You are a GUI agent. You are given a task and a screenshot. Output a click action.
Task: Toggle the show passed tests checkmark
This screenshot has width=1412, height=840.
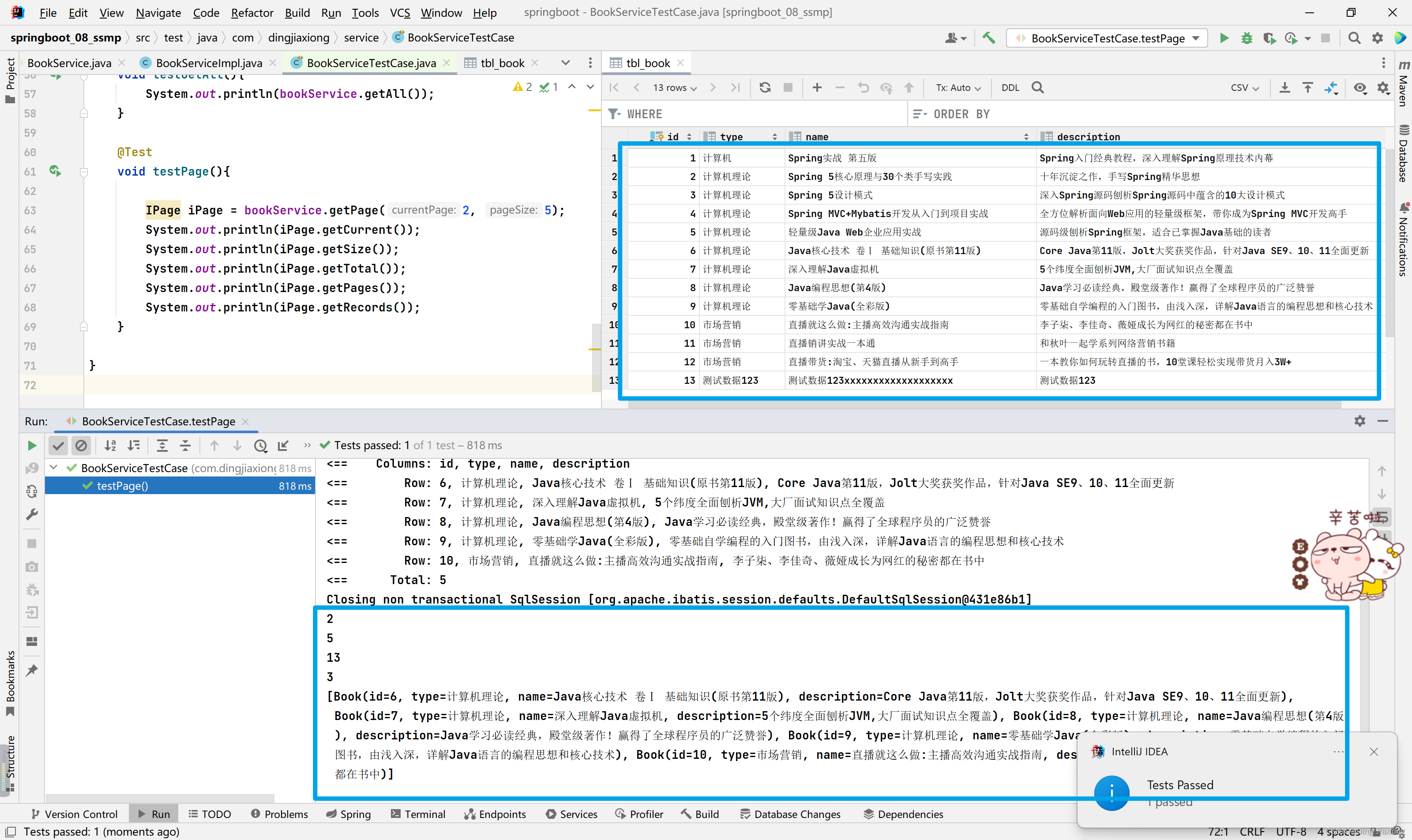58,446
